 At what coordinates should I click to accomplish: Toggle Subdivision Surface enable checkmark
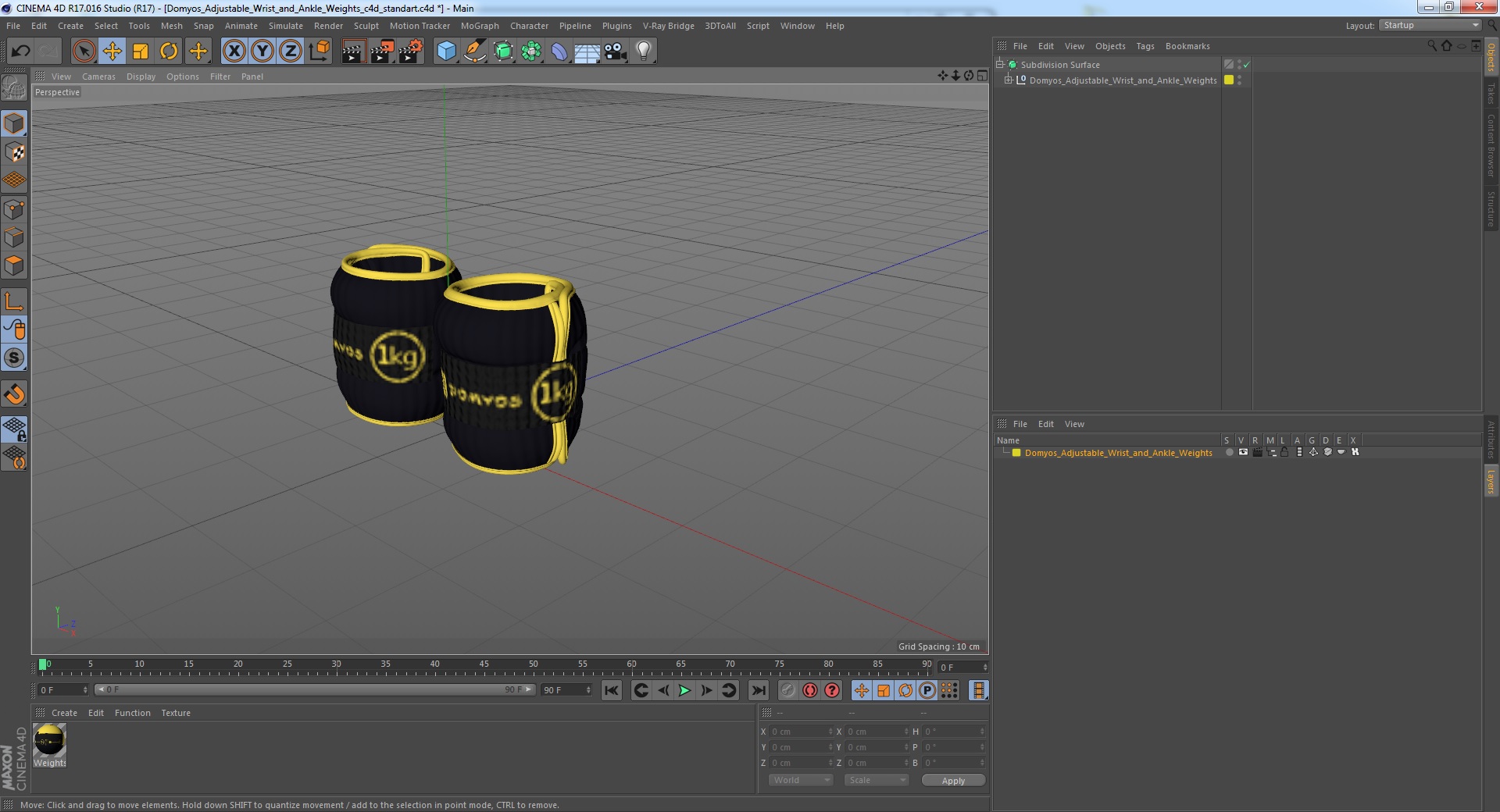coord(1247,65)
